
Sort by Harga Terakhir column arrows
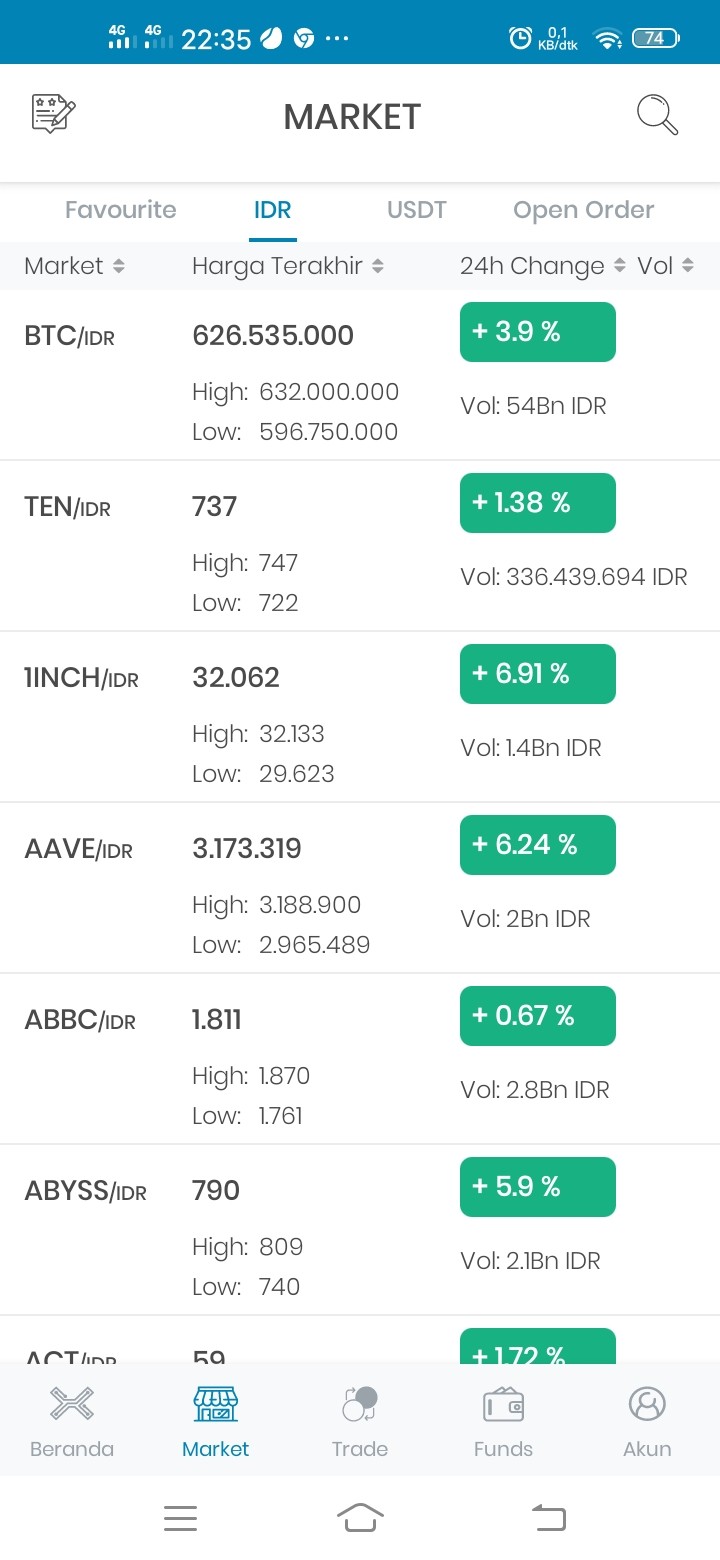coord(378,266)
